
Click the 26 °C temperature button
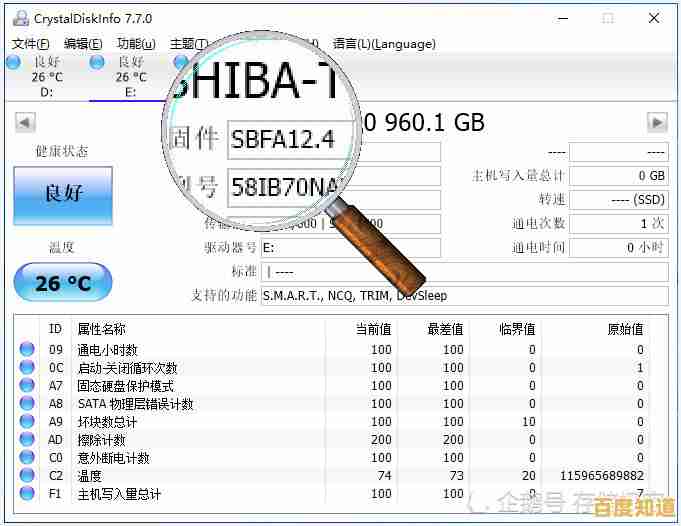click(63, 283)
